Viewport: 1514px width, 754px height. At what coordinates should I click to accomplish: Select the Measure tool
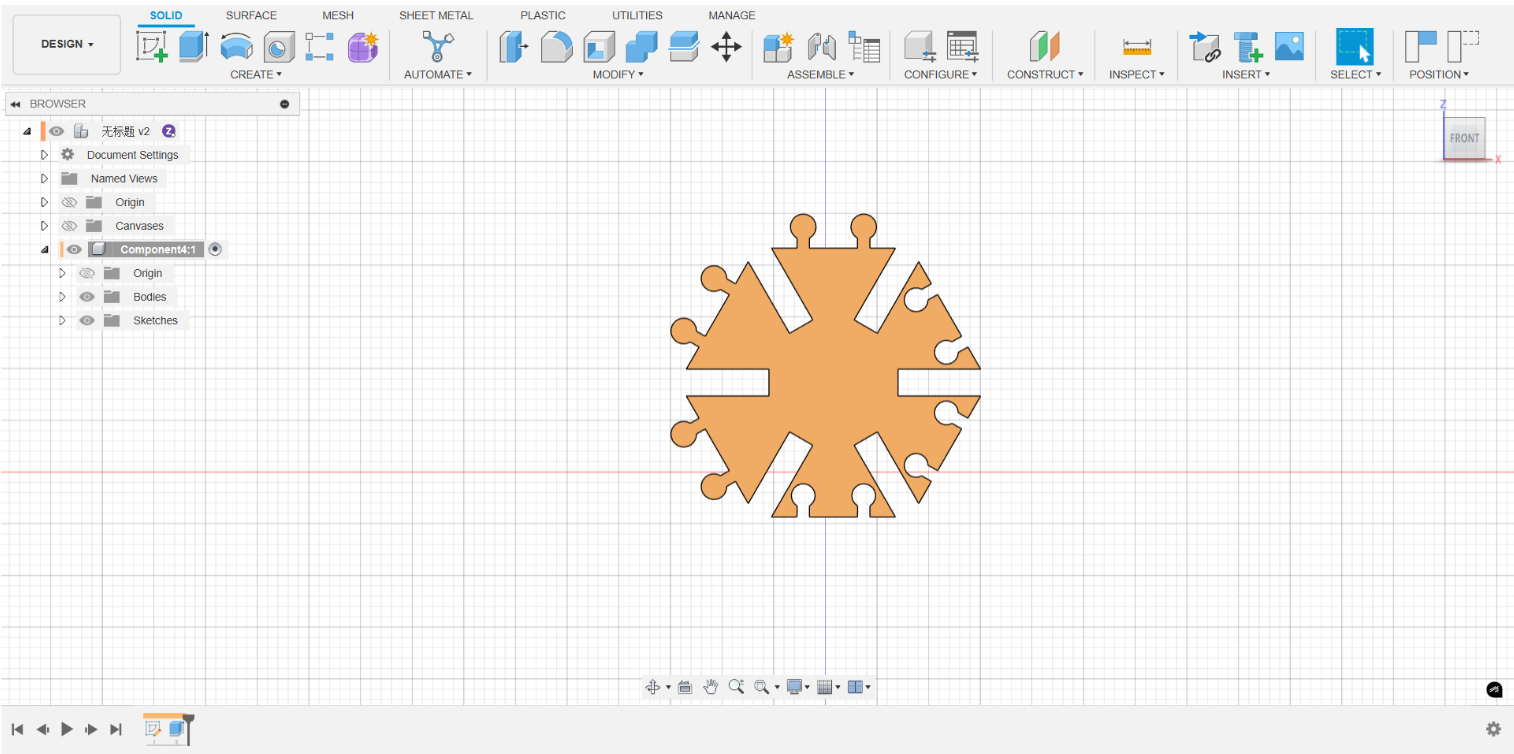[x=1137, y=46]
